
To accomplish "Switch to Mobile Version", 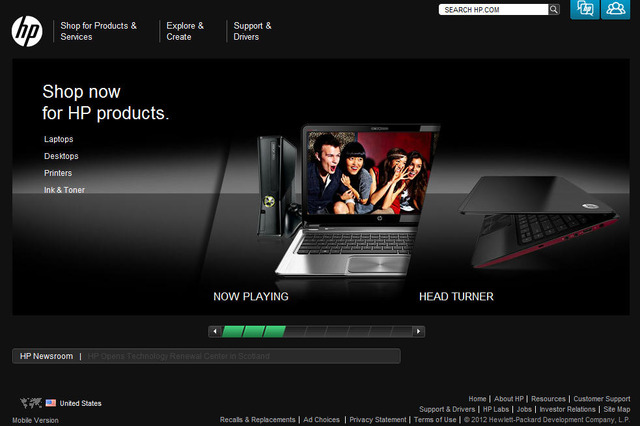I will click(x=35, y=420).
